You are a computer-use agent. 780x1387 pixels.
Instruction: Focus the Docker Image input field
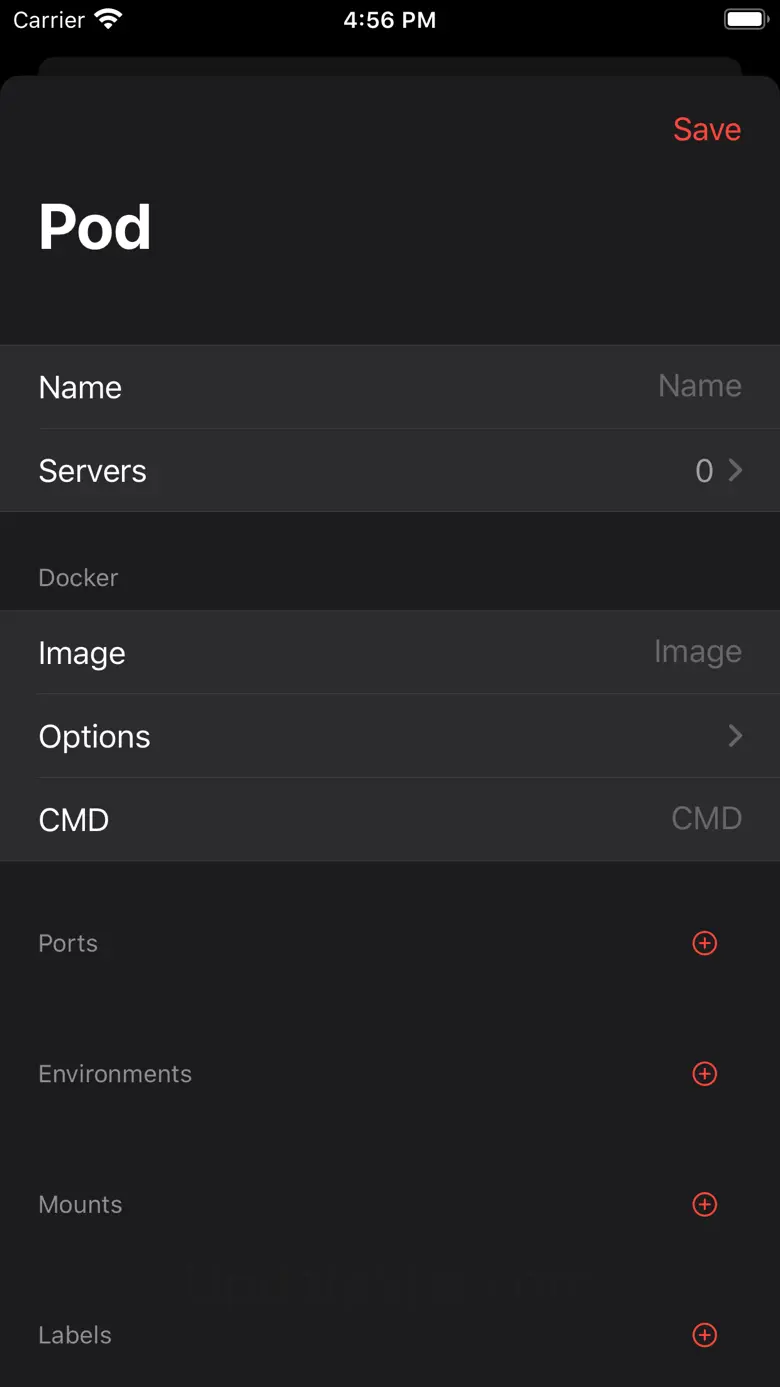pos(390,653)
